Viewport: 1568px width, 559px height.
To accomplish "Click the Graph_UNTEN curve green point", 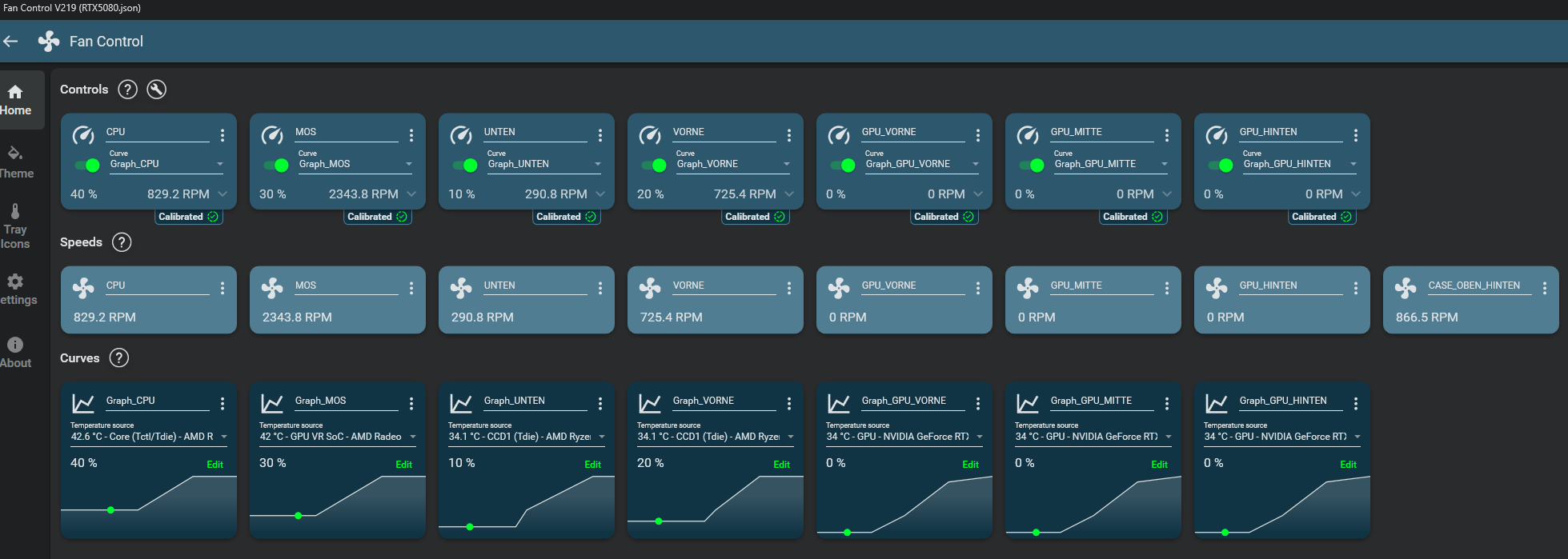I will (470, 527).
